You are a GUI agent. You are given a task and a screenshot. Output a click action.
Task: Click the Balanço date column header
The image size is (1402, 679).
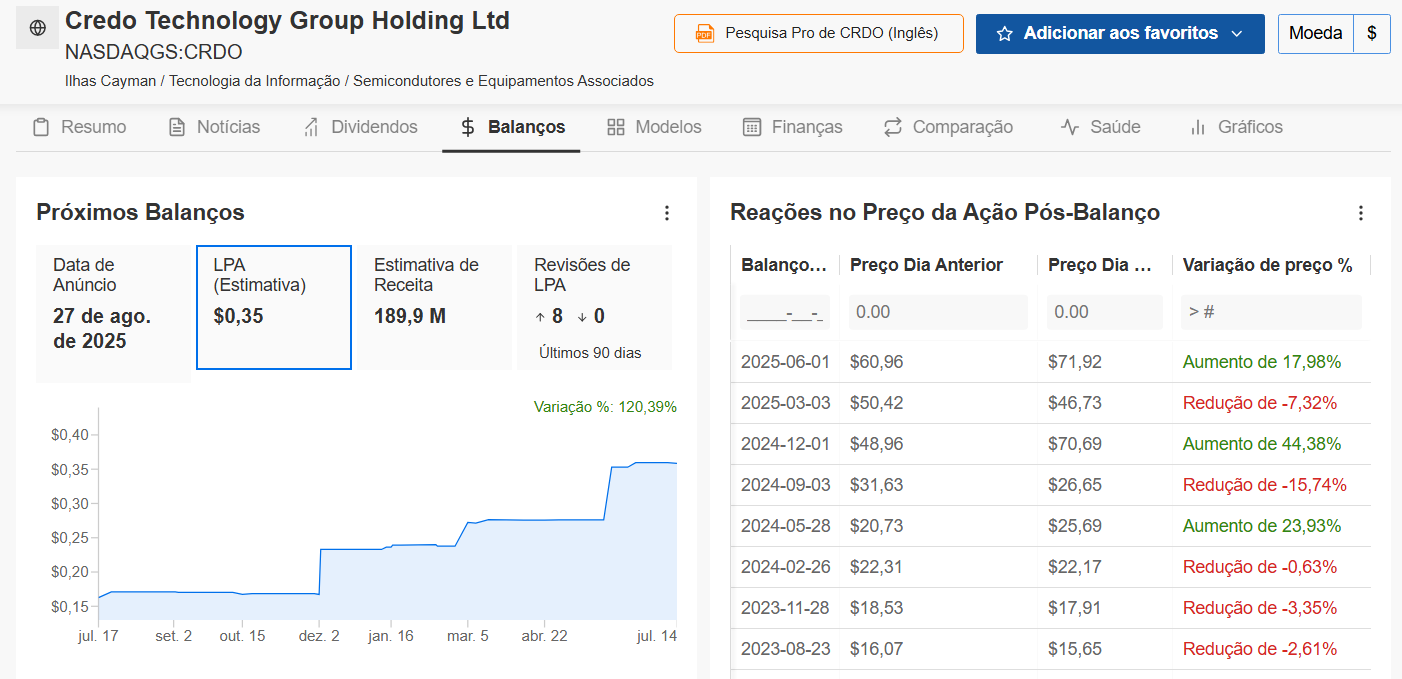tap(784, 265)
